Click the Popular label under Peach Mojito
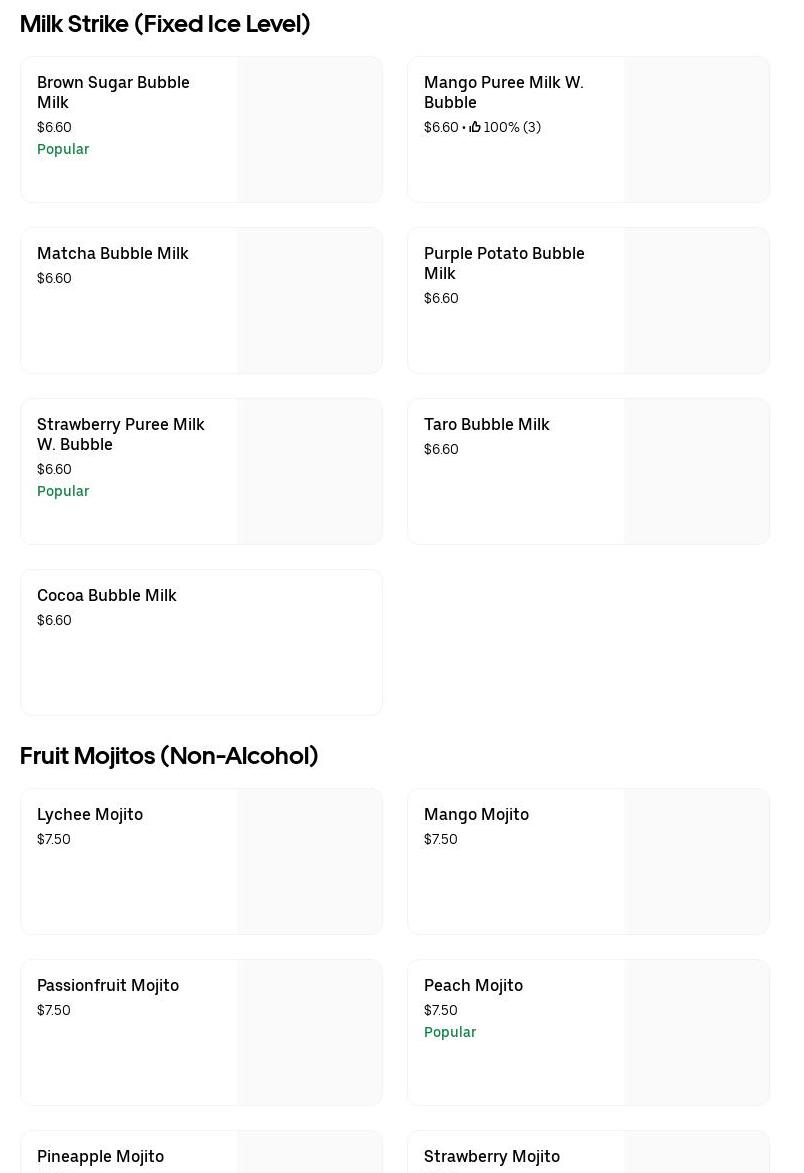The width and height of the screenshot is (804, 1173). (450, 1032)
